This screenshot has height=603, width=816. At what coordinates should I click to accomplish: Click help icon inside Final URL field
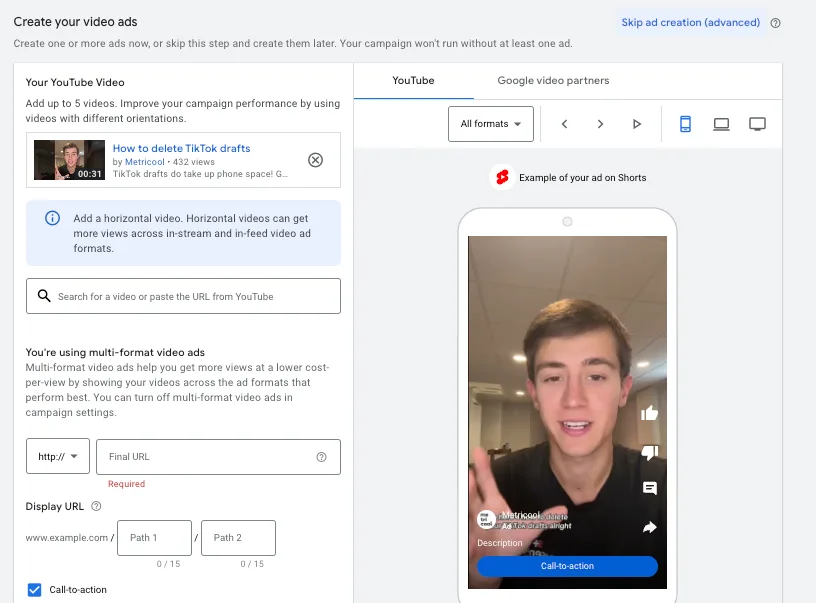tap(322, 457)
